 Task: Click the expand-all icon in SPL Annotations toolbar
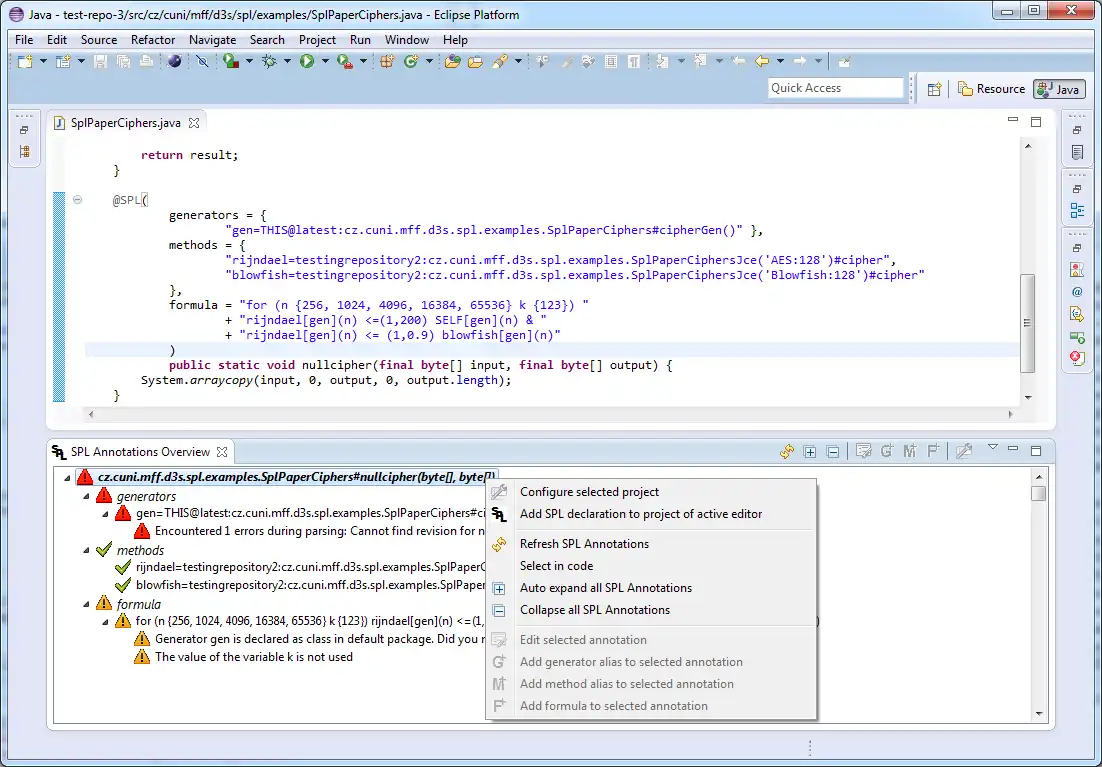[x=811, y=452]
